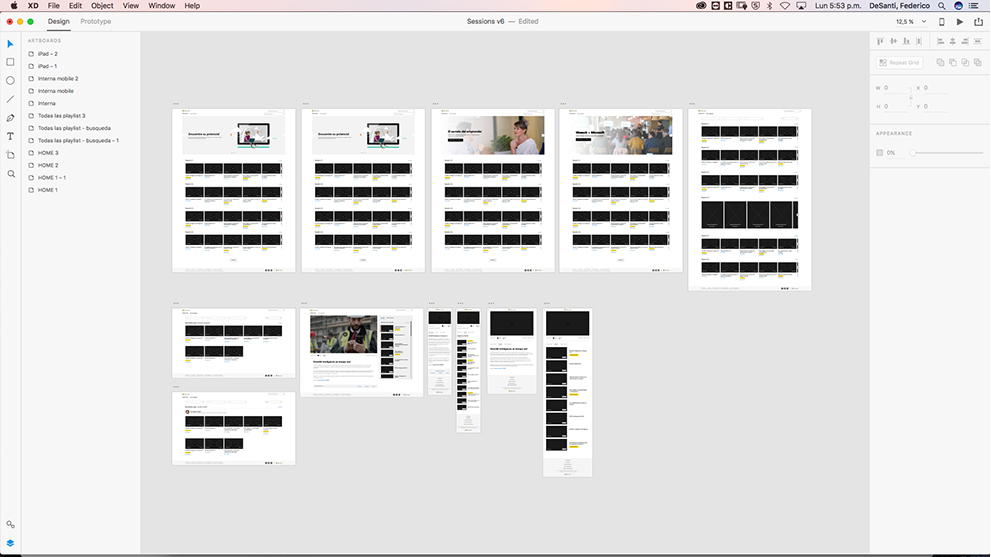
Task: Select the Line tool
Action: [x=11, y=99]
